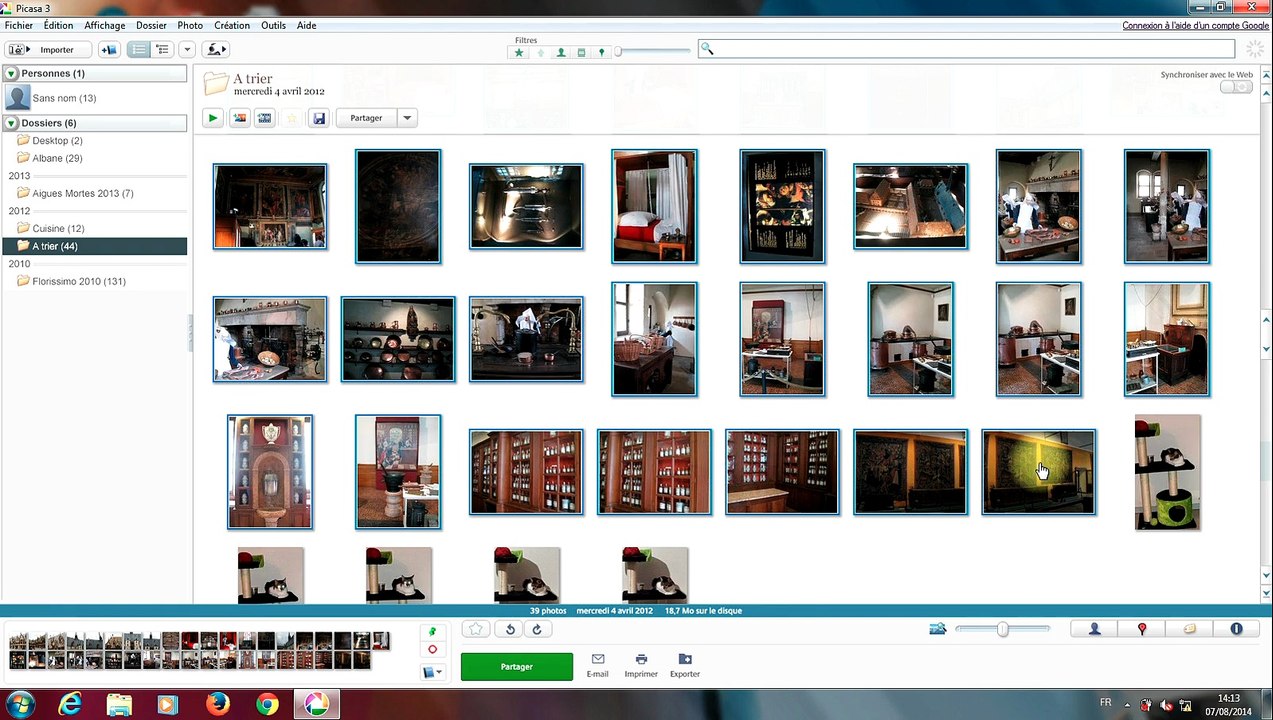Switch to folder tree view
The image size is (1273, 720).
coord(162,49)
